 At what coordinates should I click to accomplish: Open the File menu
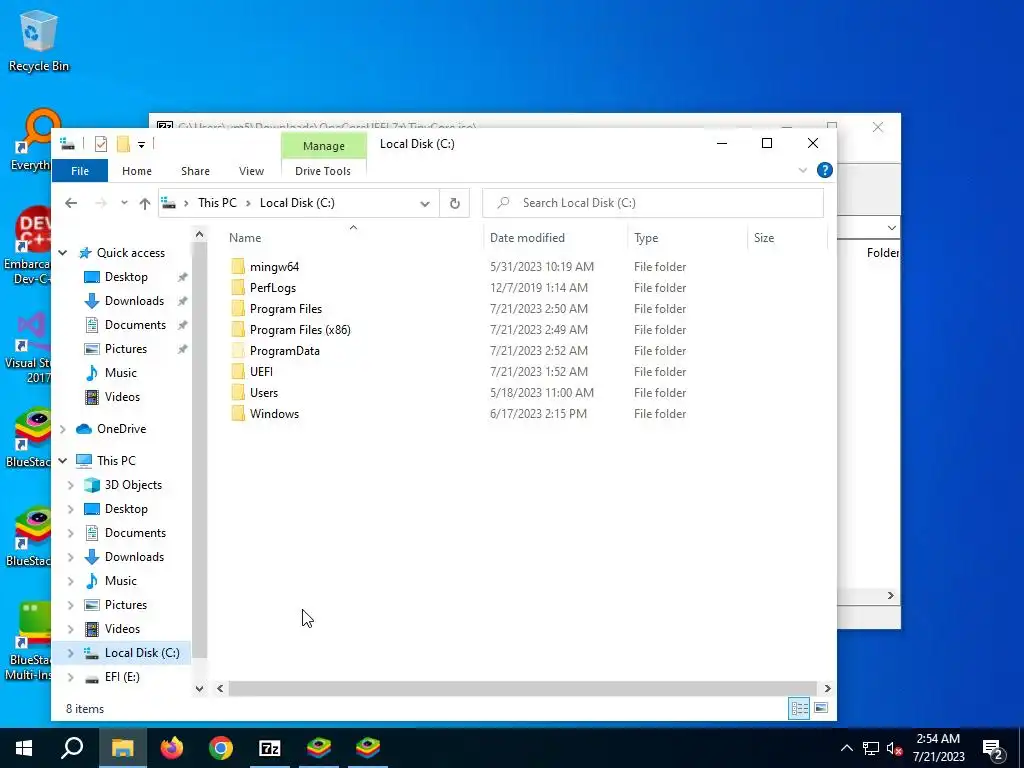(x=80, y=171)
